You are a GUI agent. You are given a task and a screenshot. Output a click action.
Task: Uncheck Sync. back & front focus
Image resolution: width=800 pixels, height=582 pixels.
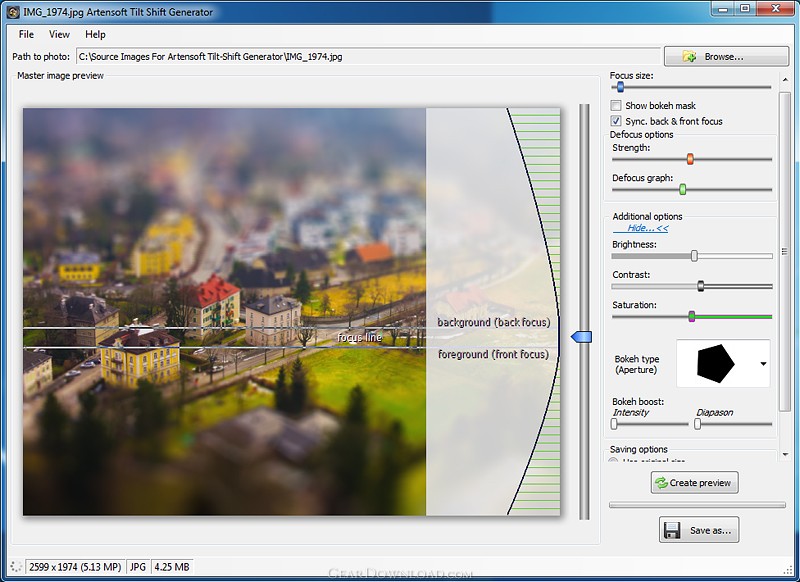[x=616, y=121]
